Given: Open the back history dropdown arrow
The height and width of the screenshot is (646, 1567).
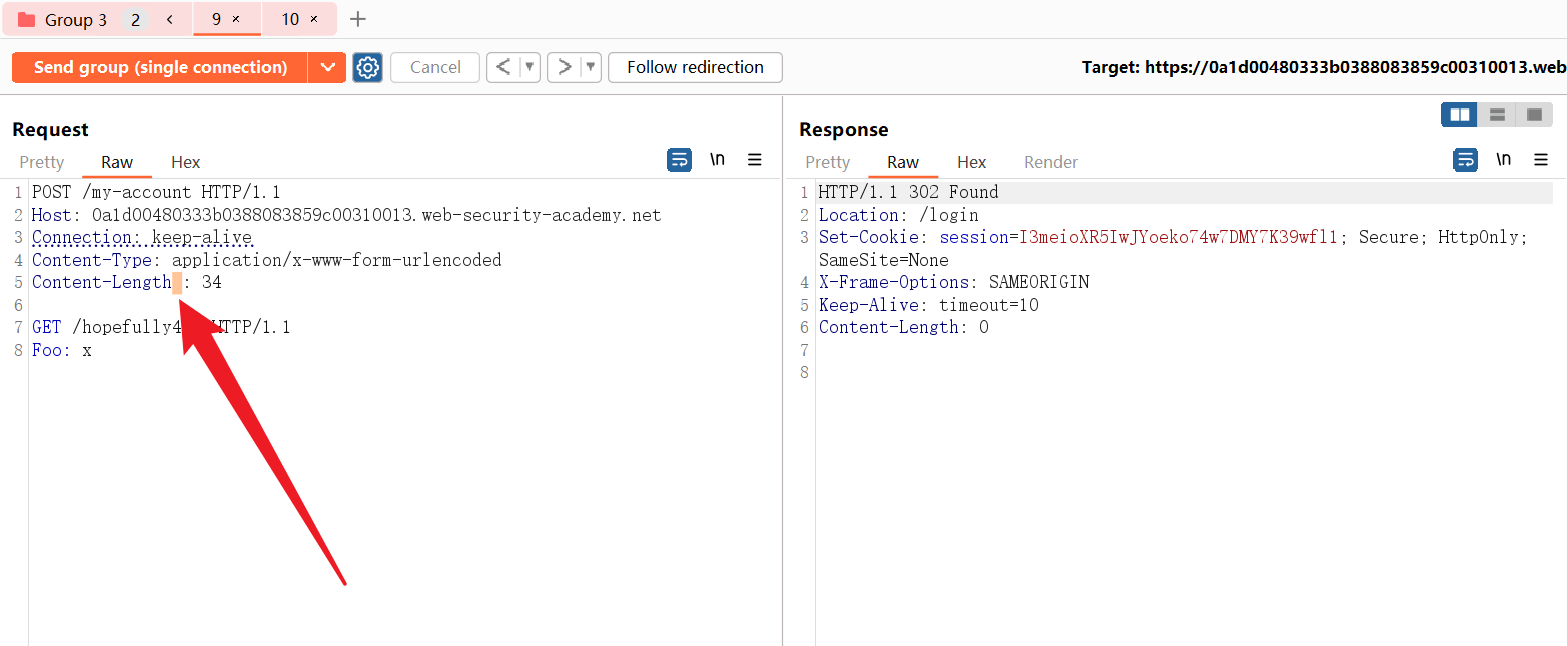Looking at the screenshot, I should [530, 67].
